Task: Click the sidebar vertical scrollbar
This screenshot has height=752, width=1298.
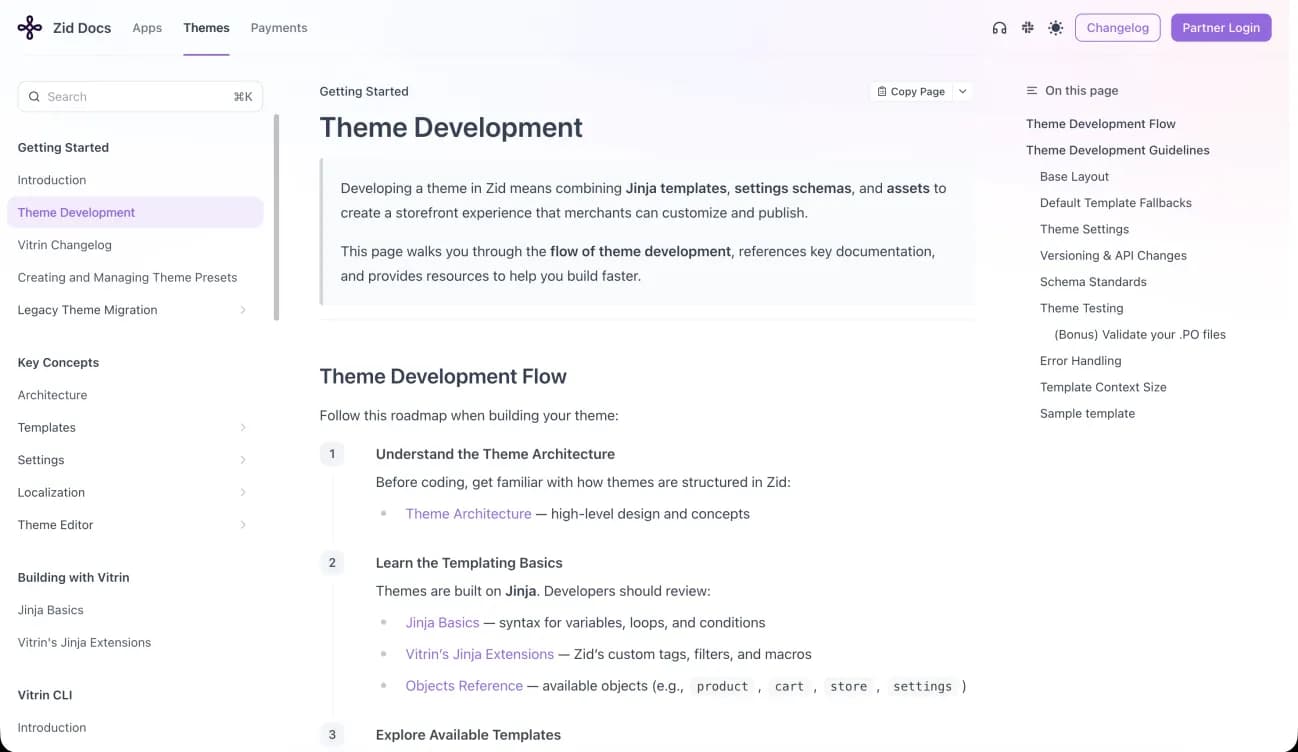Action: (x=276, y=217)
